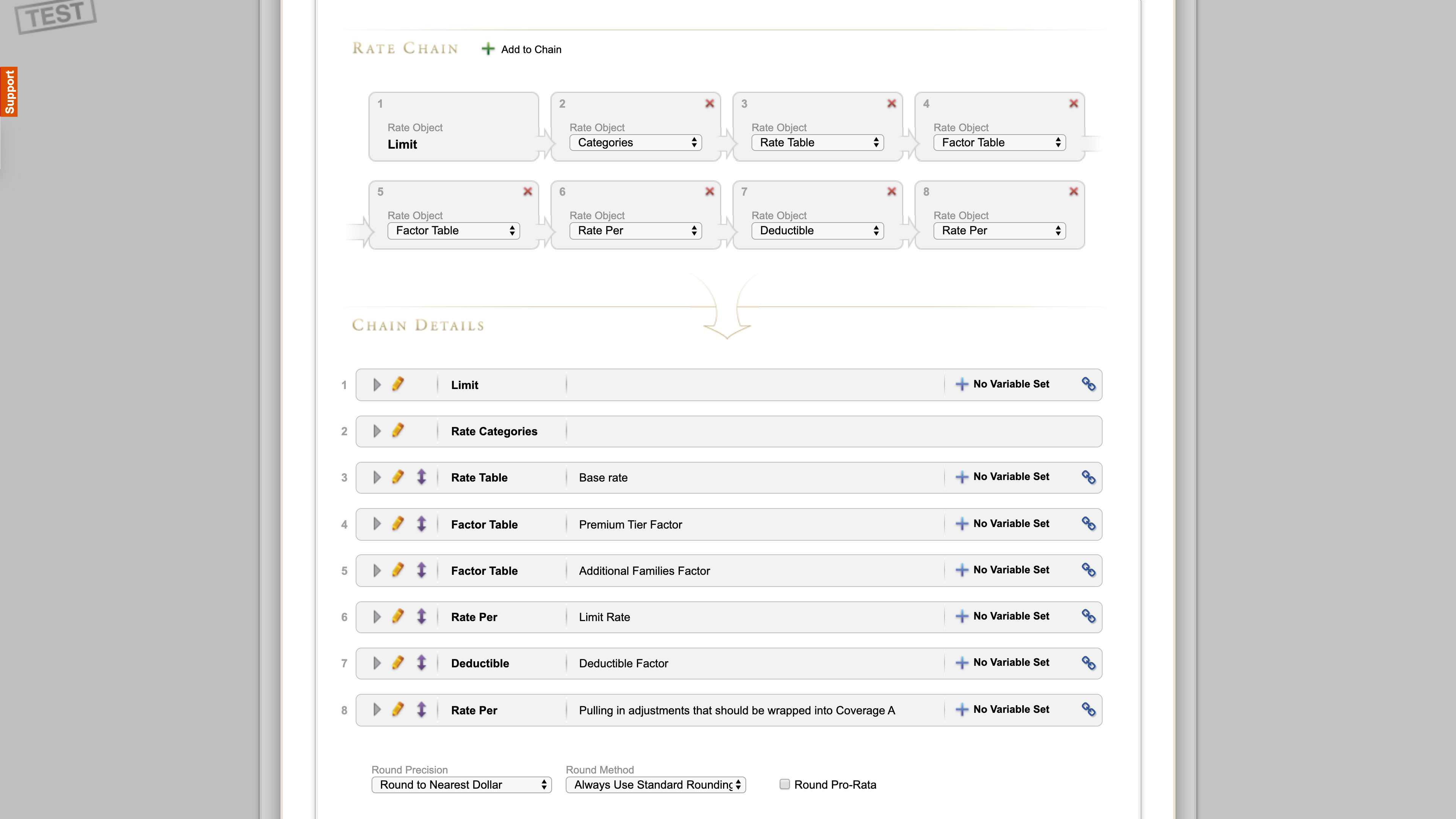Click reorder arrow on Deductible Factor row
This screenshot has width=1456, height=819.
point(422,662)
